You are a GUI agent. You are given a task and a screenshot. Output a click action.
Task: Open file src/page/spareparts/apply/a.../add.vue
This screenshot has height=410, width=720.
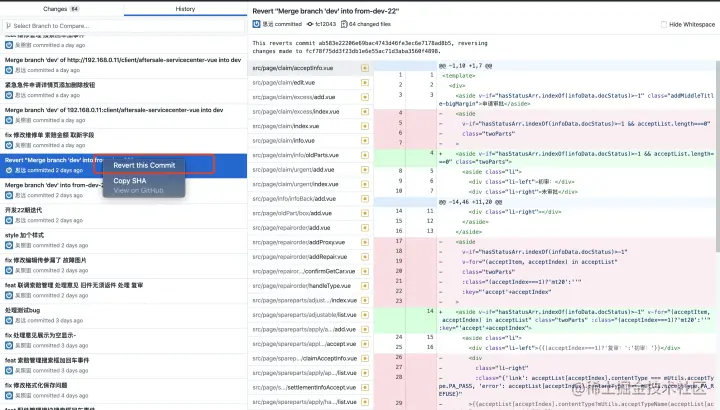coord(304,330)
